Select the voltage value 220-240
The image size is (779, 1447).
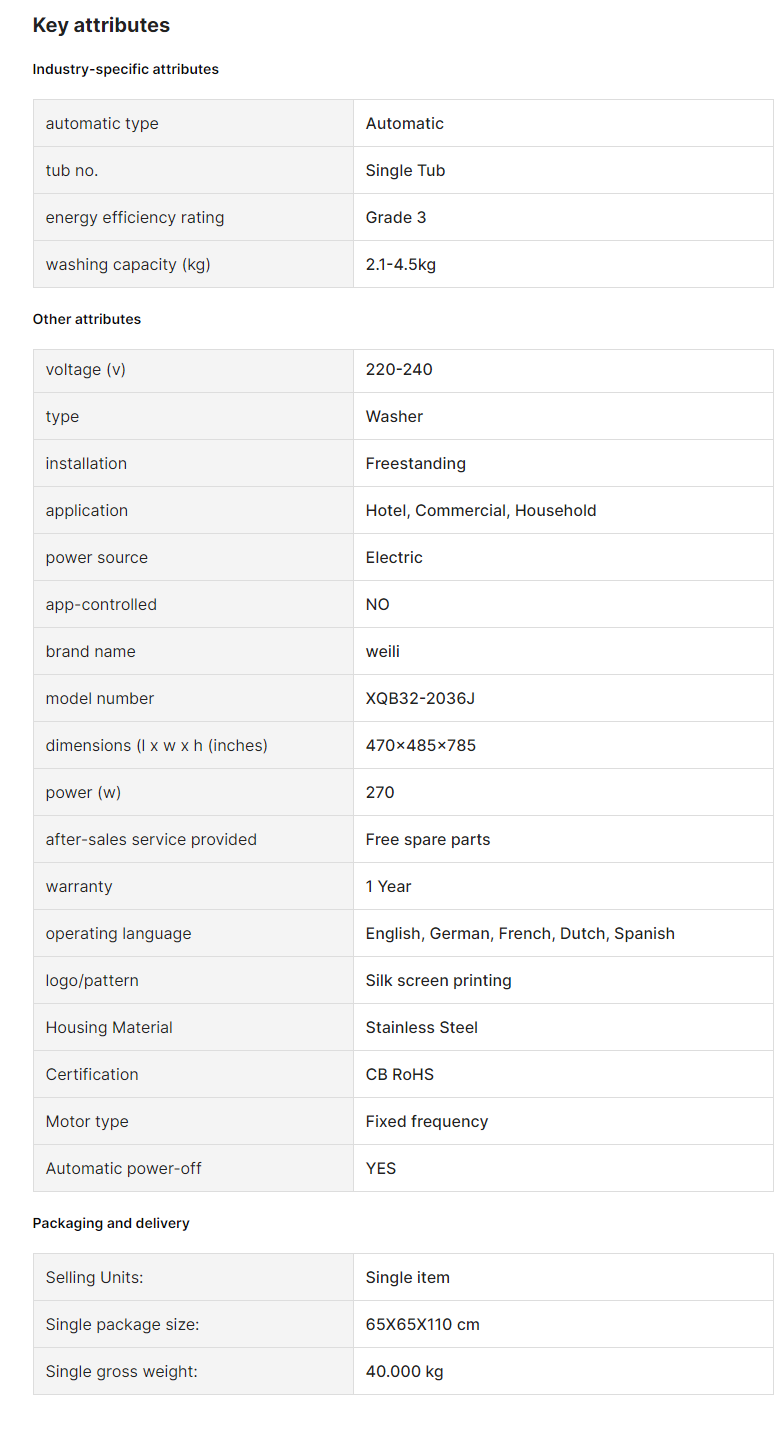click(x=399, y=369)
